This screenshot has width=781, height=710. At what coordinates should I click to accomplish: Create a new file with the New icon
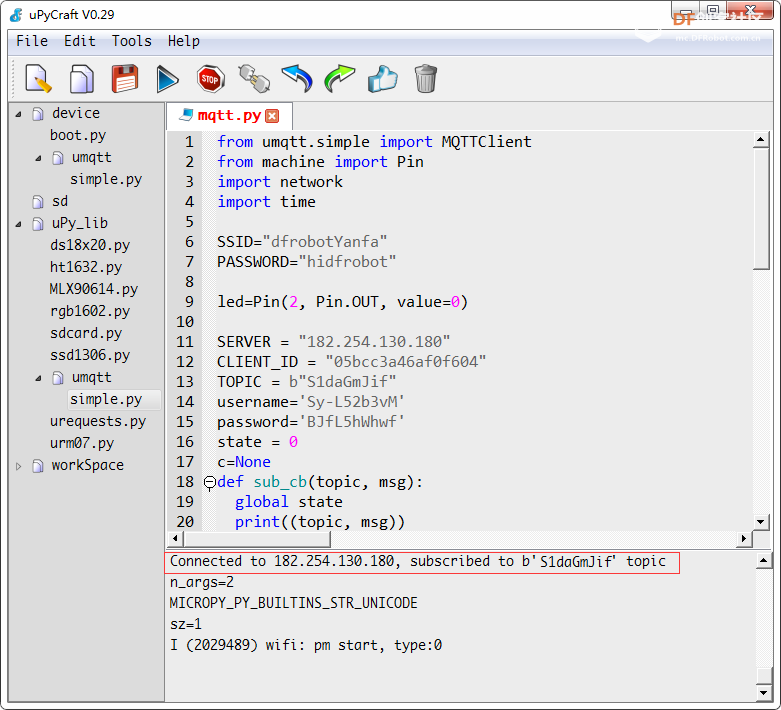(38, 79)
